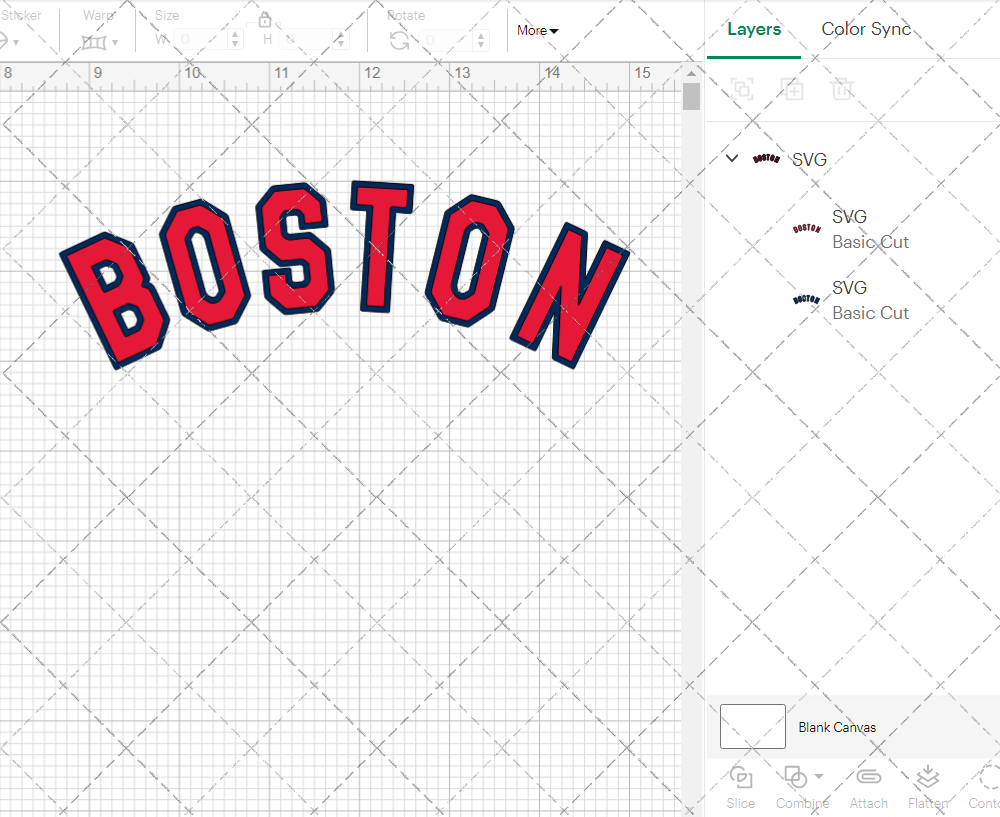Screen dimensions: 1000x817
Task: Switch to the Color Sync tab
Action: (x=866, y=29)
